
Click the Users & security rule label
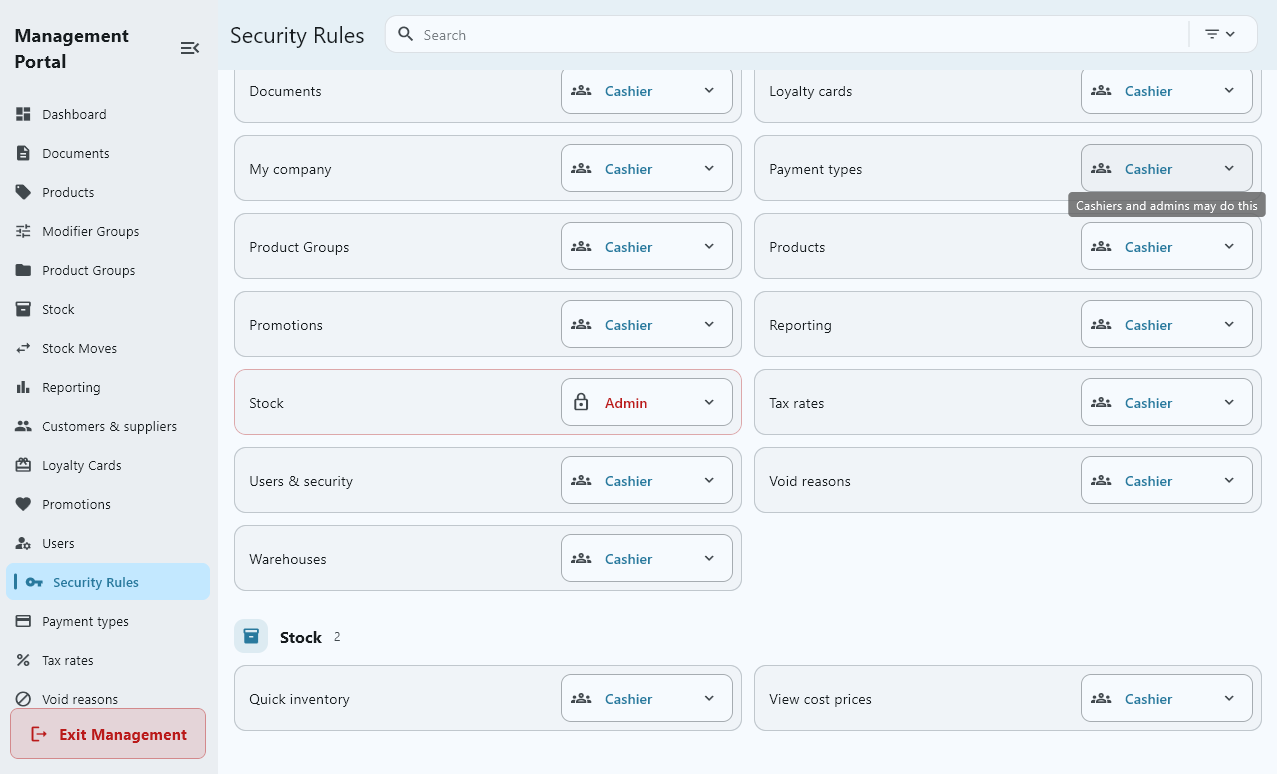click(301, 481)
